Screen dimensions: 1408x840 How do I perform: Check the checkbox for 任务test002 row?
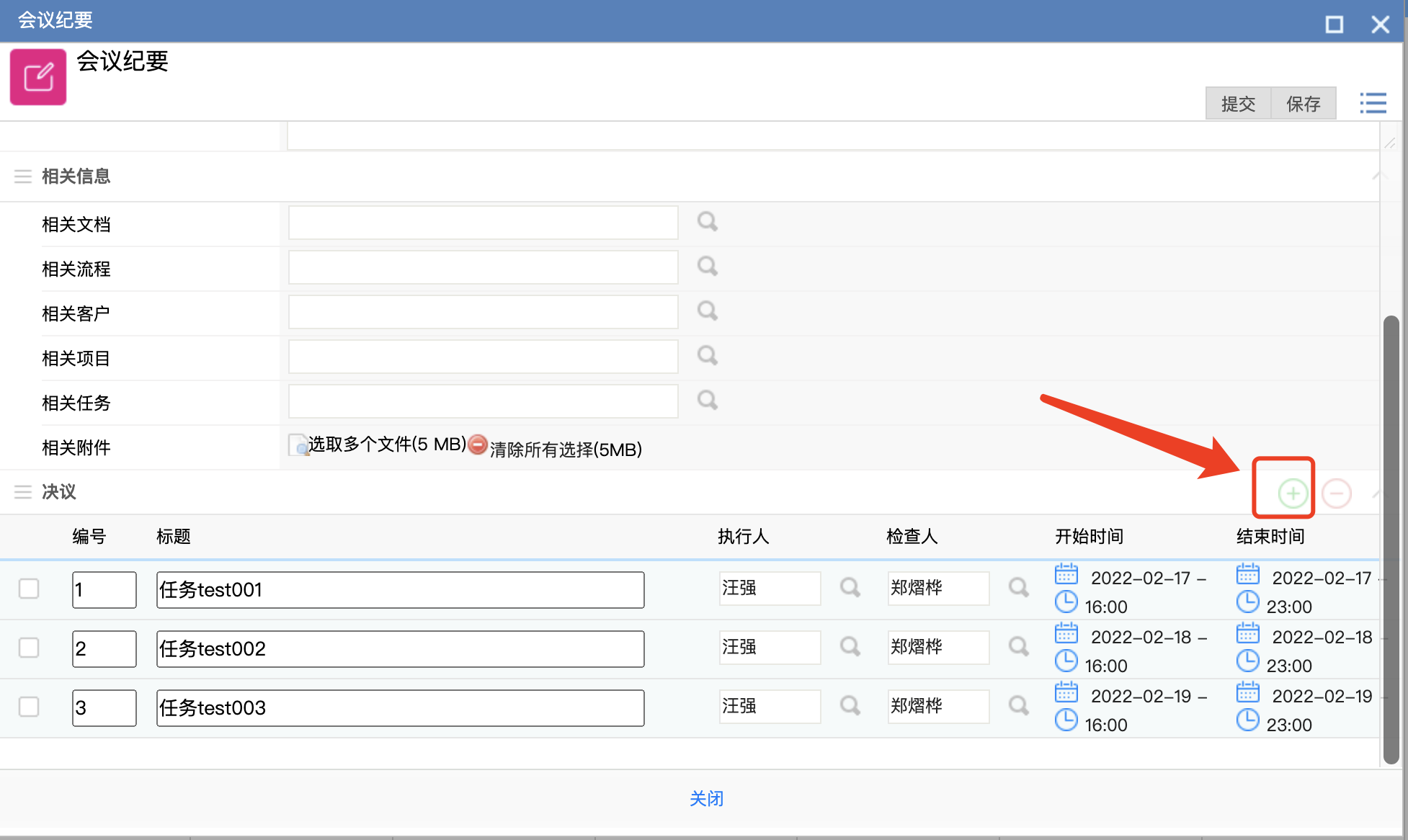(x=29, y=648)
